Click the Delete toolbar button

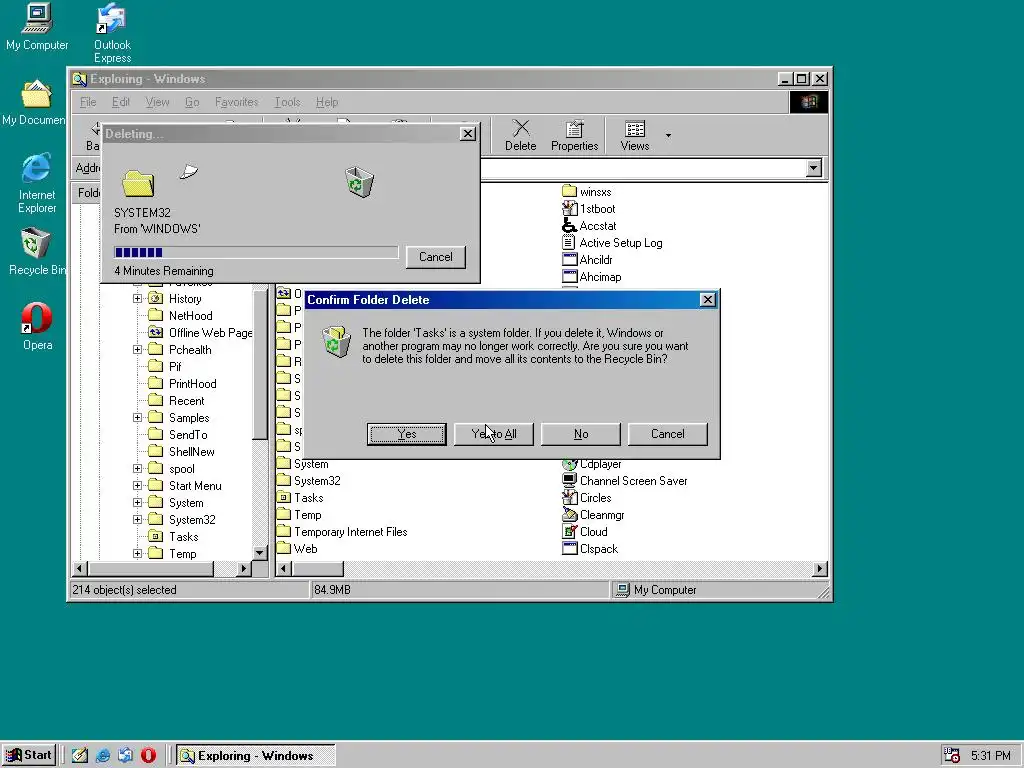click(x=520, y=135)
